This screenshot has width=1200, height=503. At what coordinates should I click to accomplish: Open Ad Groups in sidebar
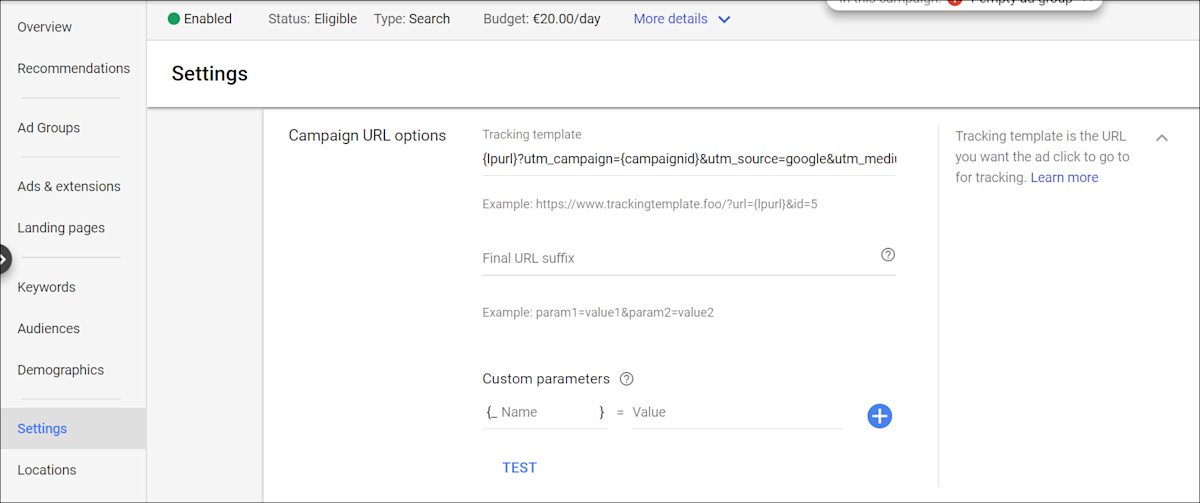point(48,127)
